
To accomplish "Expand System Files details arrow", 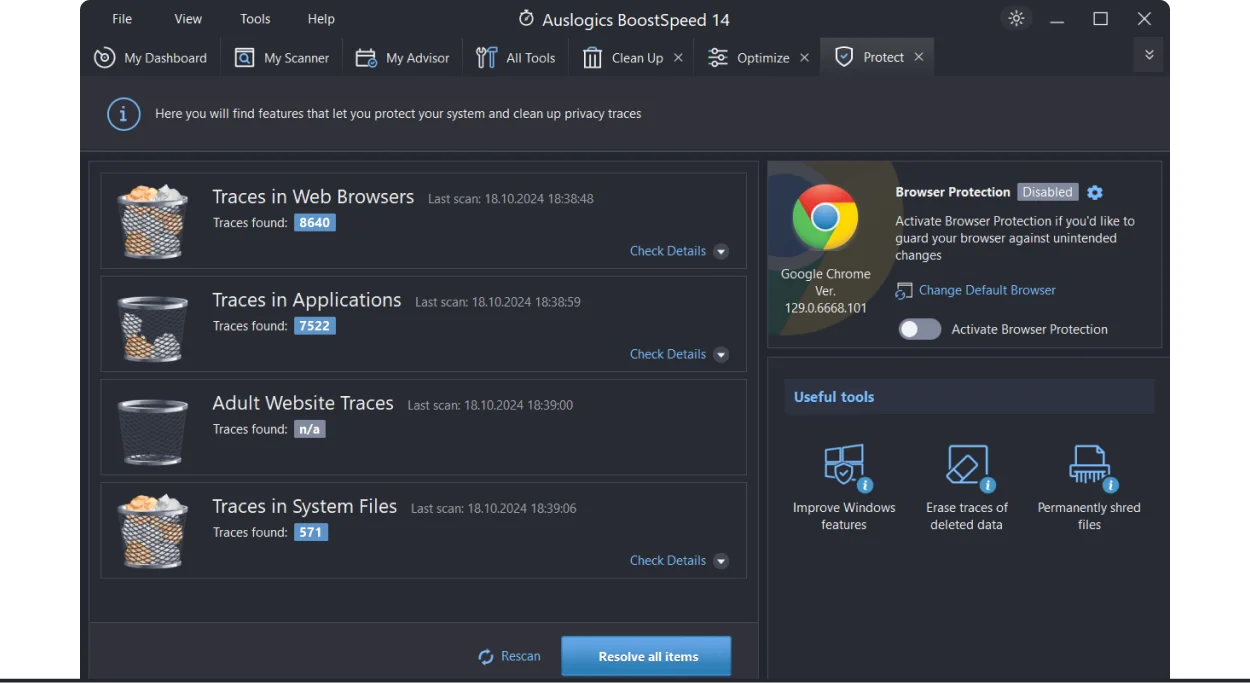I will pos(721,561).
